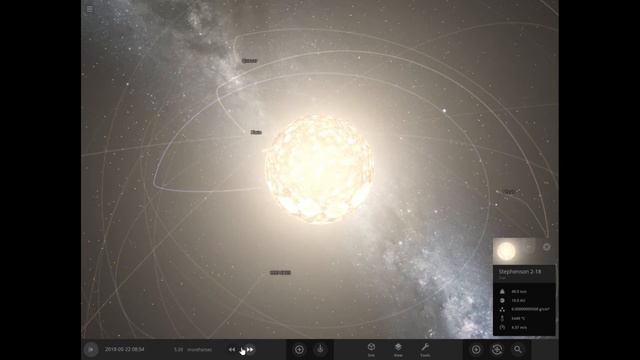
Task: Click the radius icon in info panel
Action: pos(502,300)
